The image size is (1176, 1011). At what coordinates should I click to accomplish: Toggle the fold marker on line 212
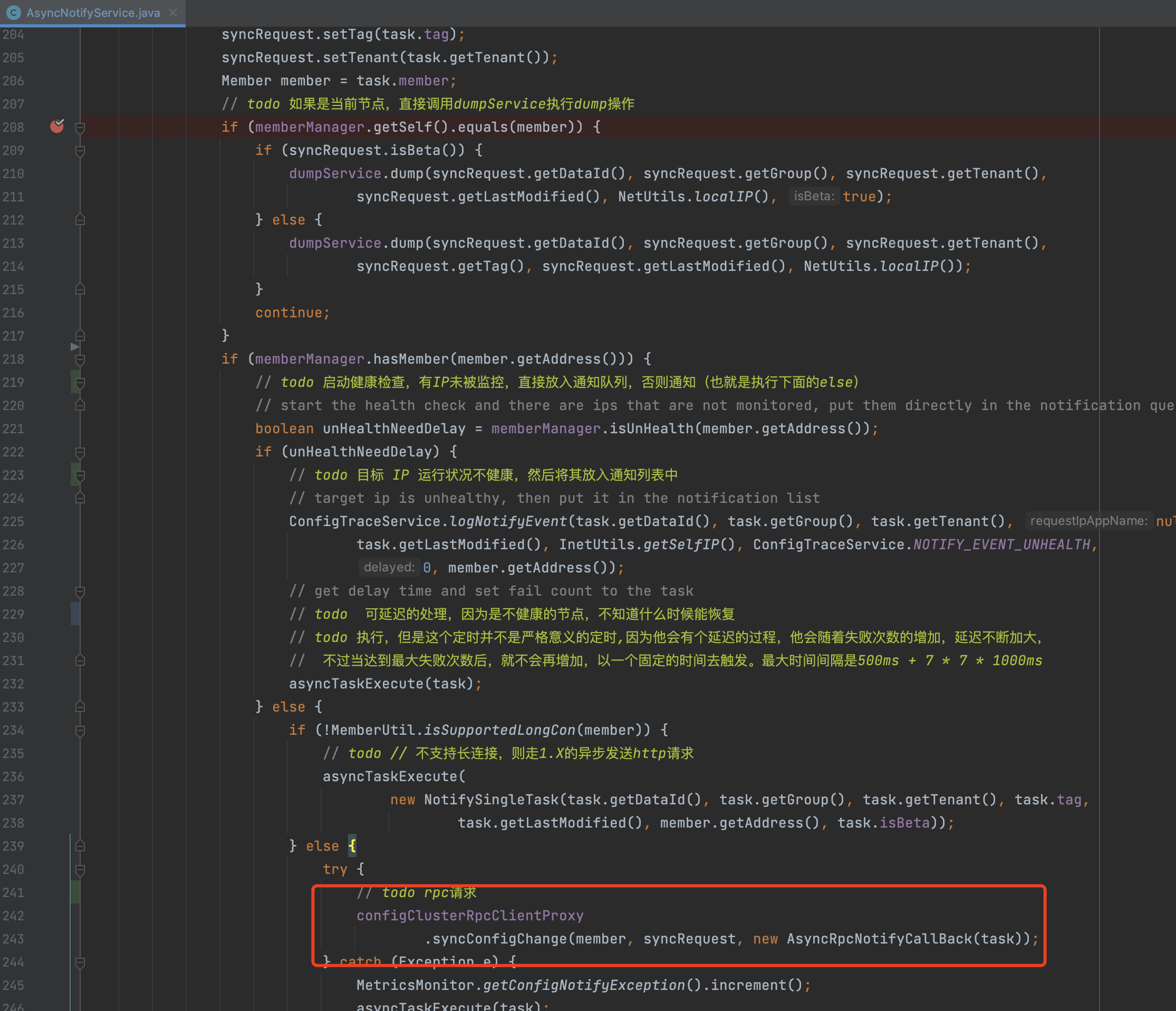click(x=80, y=220)
